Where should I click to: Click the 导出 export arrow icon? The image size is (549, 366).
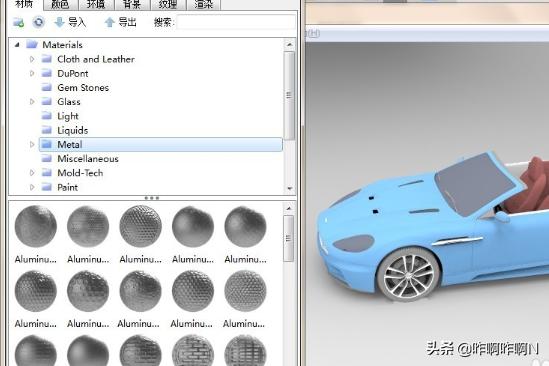110,22
